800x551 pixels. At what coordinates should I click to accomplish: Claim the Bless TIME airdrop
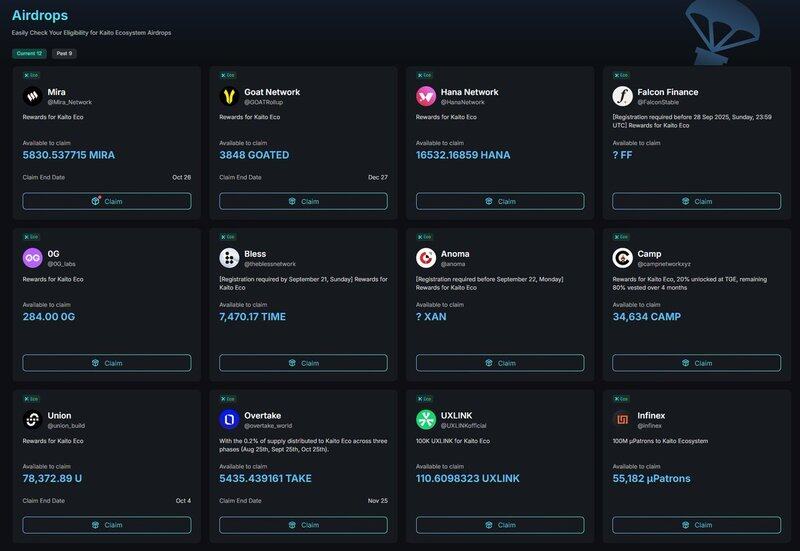[303, 363]
